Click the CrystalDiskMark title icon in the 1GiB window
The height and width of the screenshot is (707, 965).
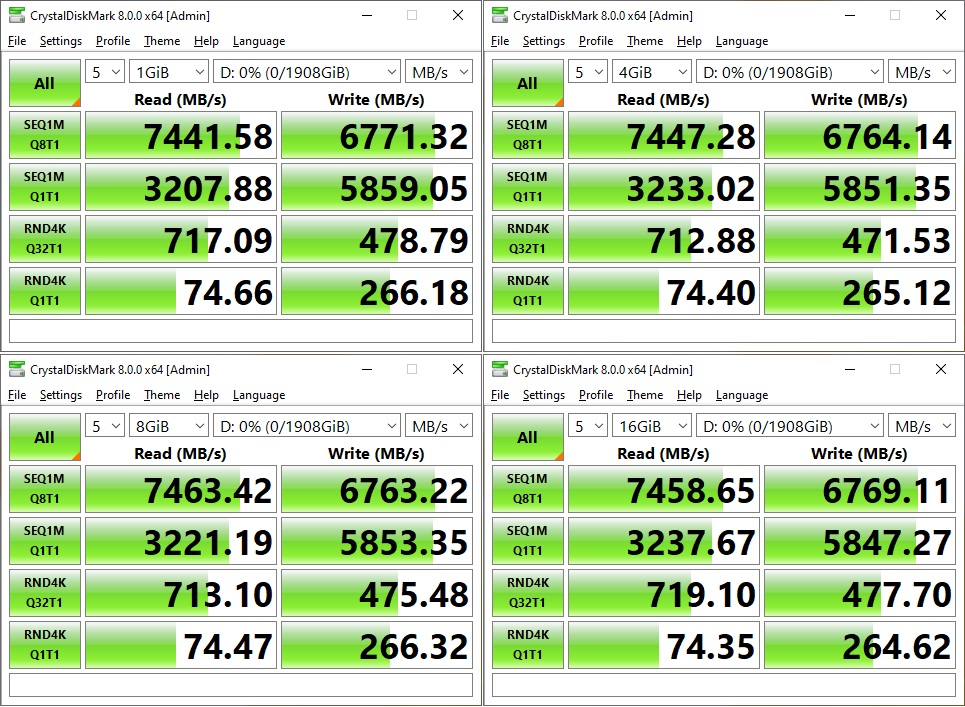tap(17, 16)
